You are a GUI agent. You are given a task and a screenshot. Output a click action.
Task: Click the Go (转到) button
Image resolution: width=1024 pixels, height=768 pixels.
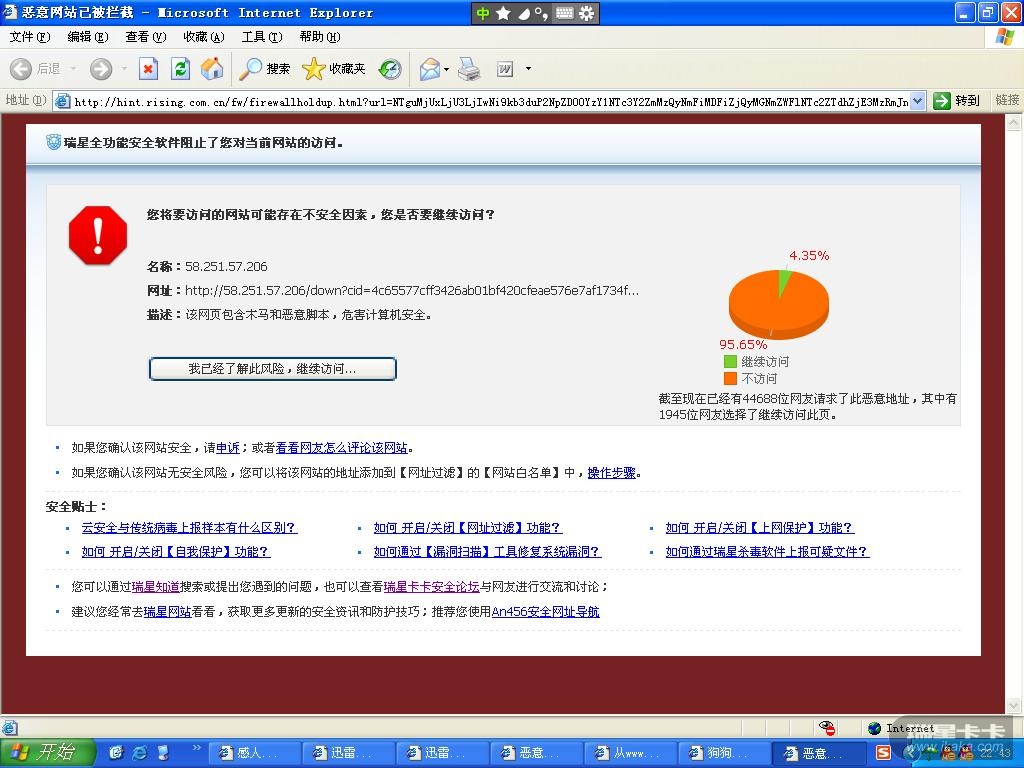point(957,101)
